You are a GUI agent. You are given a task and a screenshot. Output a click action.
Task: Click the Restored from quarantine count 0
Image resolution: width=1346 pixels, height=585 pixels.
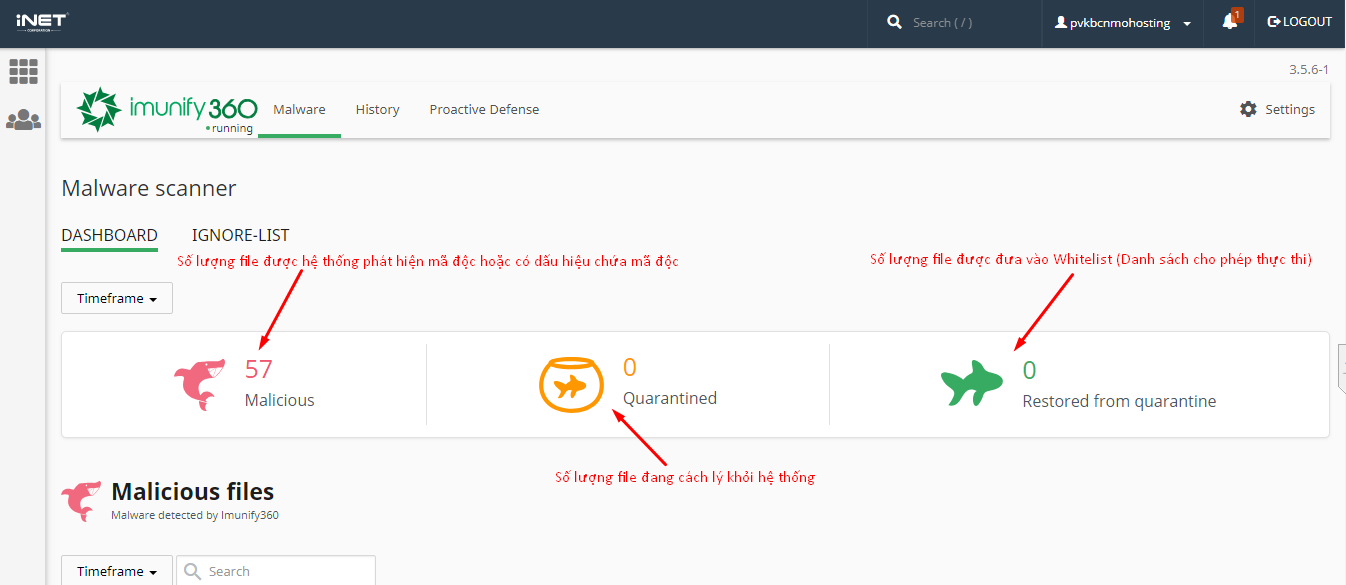1029,370
